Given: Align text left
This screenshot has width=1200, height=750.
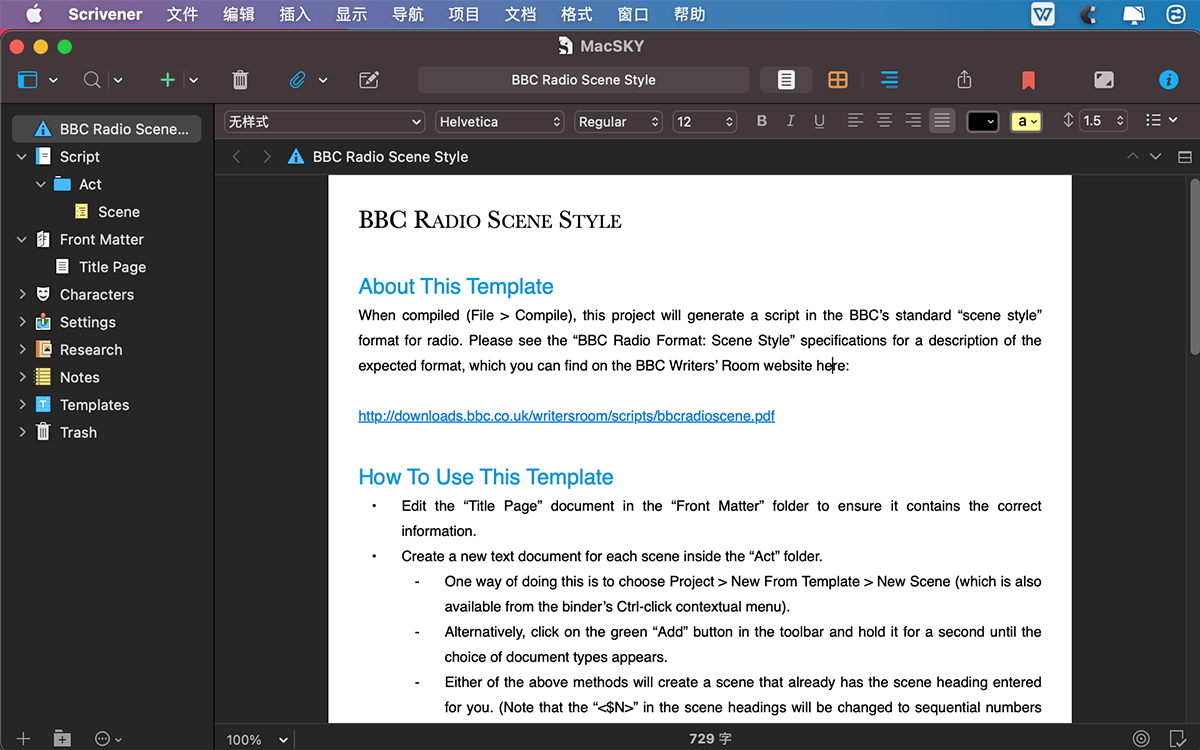Looking at the screenshot, I should (855, 121).
